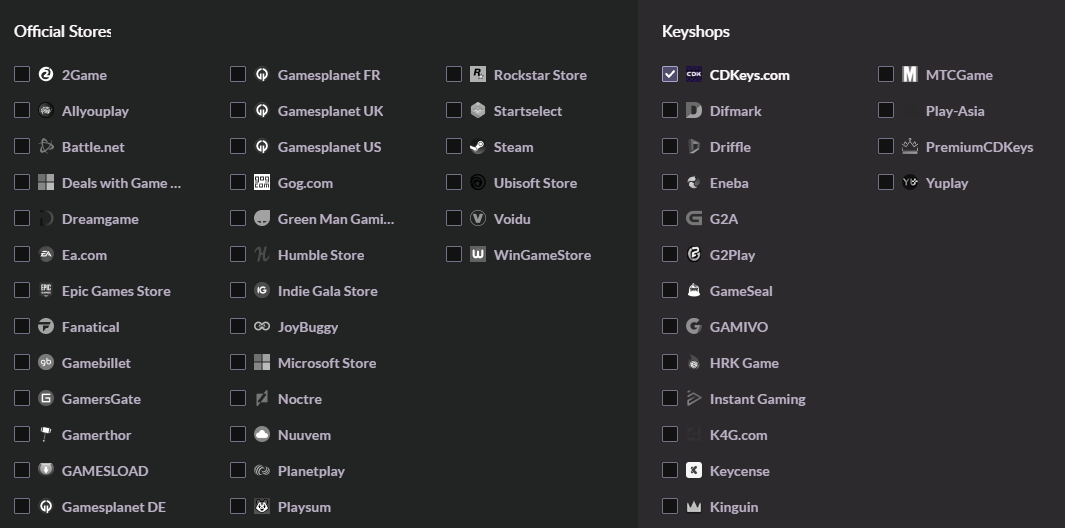Click the Battle.net logo icon

pos(46,146)
